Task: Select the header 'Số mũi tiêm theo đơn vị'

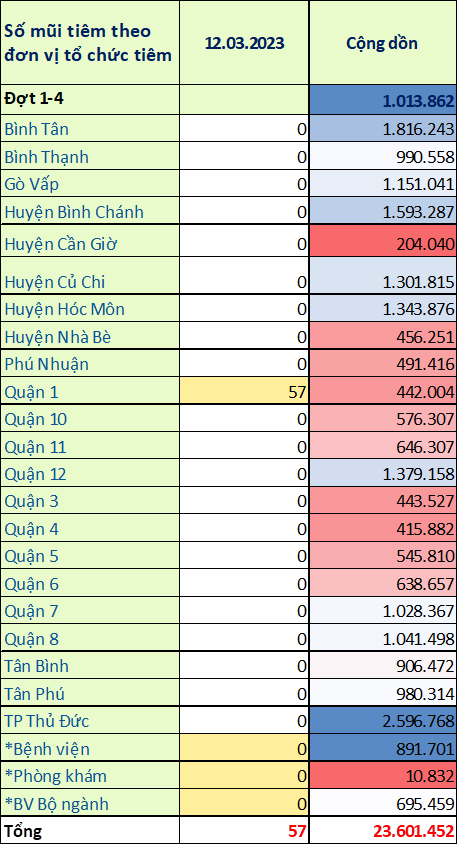Action: click(x=90, y=43)
